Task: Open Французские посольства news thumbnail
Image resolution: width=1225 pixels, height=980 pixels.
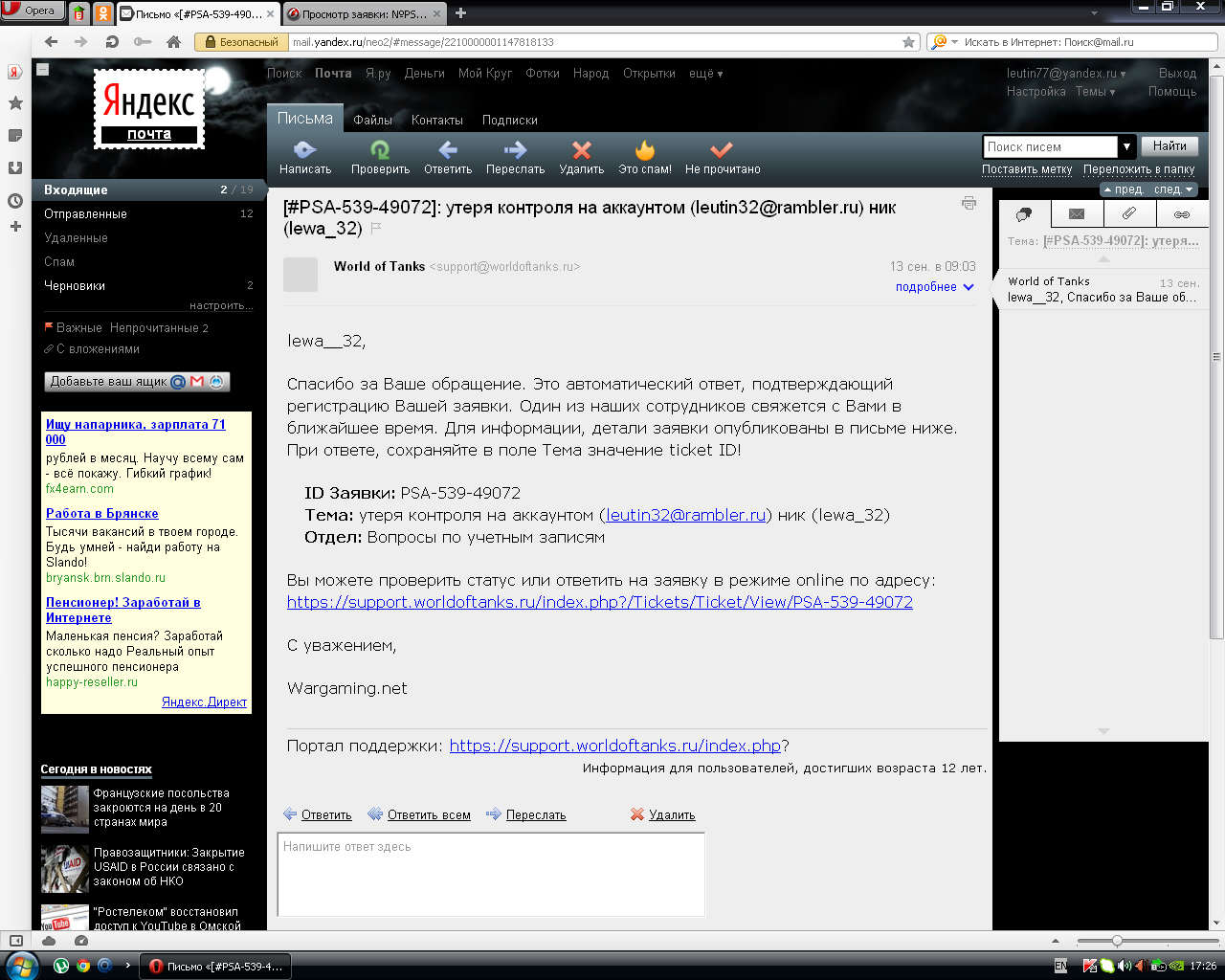Action: coord(64,809)
